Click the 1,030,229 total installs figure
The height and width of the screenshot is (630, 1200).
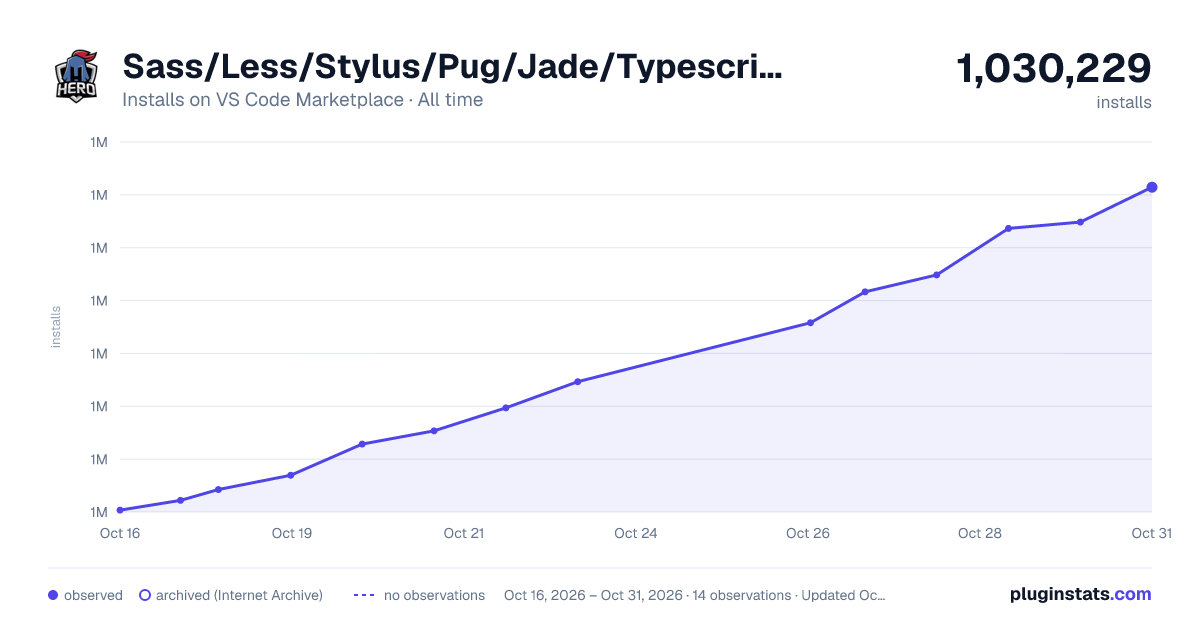1054,69
